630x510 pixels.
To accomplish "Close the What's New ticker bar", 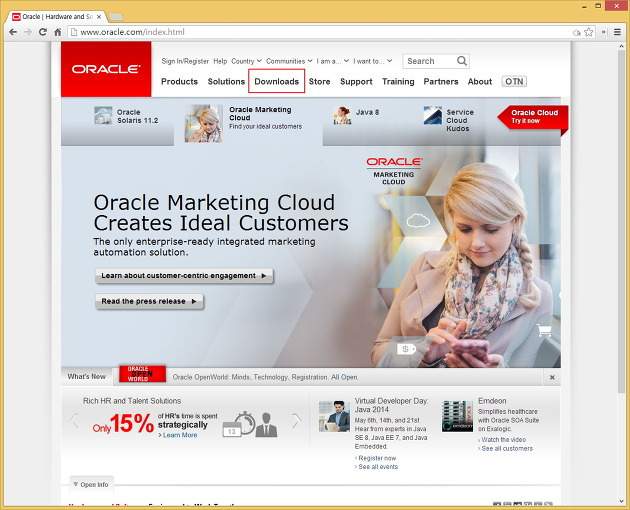I will click(x=552, y=377).
